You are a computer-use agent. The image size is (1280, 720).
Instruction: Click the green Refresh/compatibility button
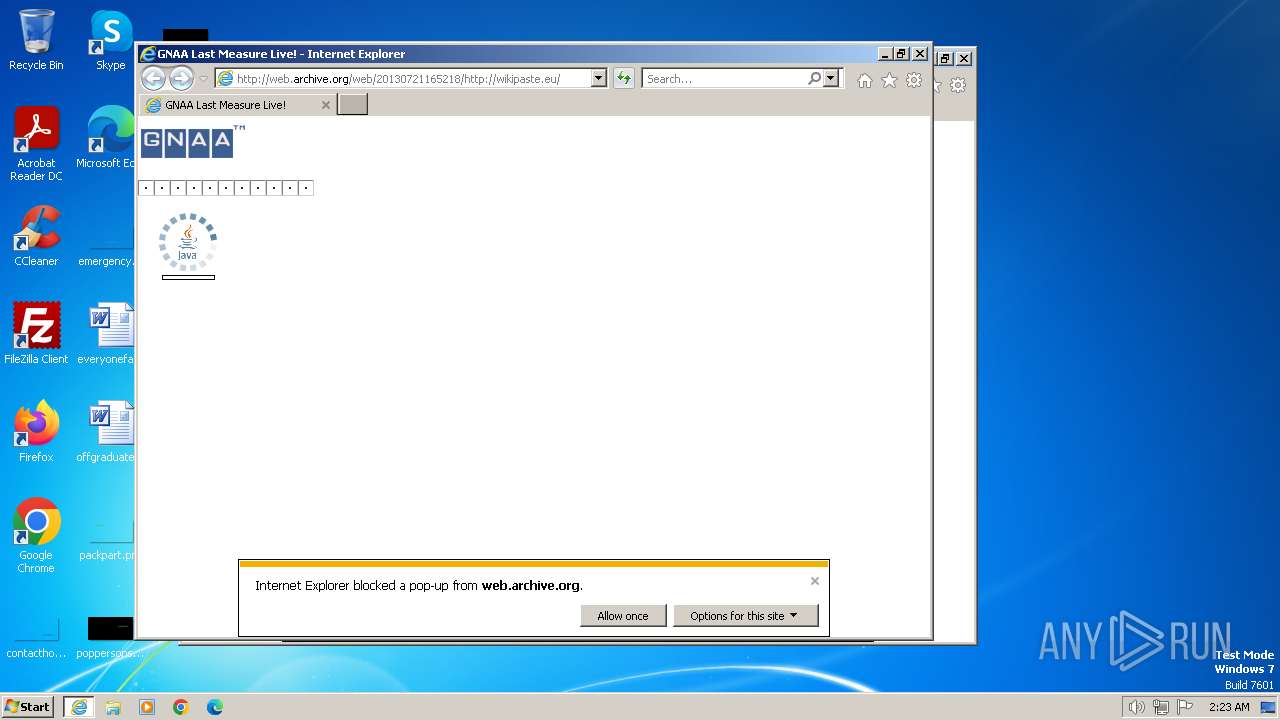(624, 78)
